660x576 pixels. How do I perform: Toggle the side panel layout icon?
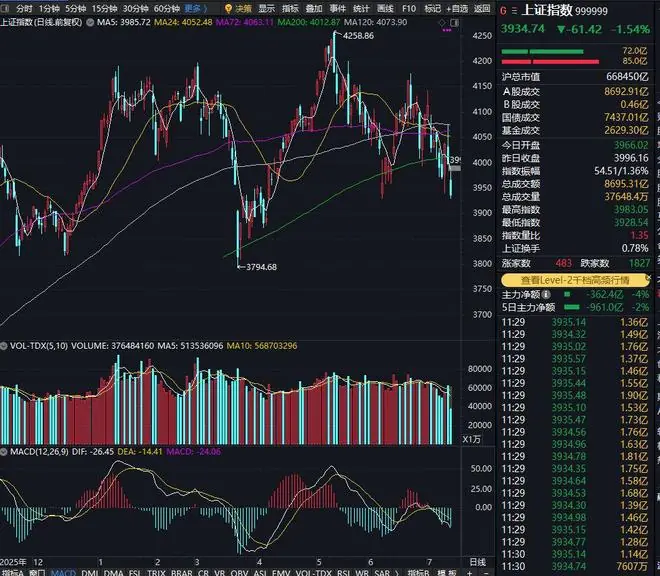[454, 22]
